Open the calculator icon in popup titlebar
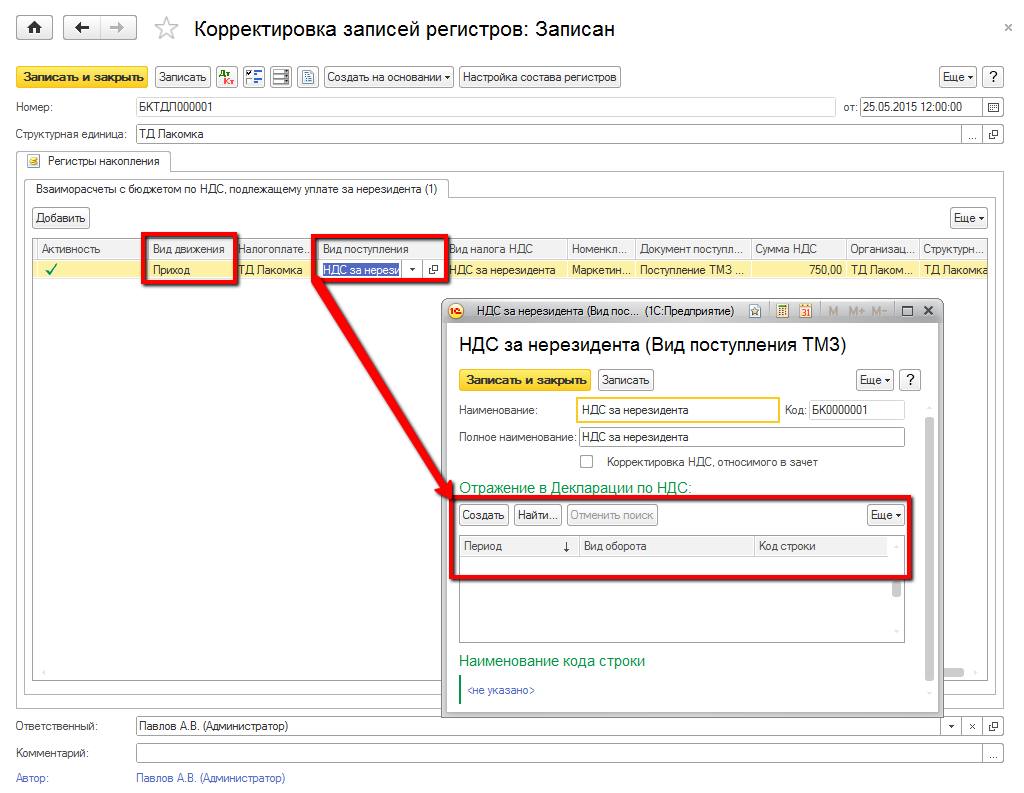This screenshot has height=793, width=1024. point(782,311)
